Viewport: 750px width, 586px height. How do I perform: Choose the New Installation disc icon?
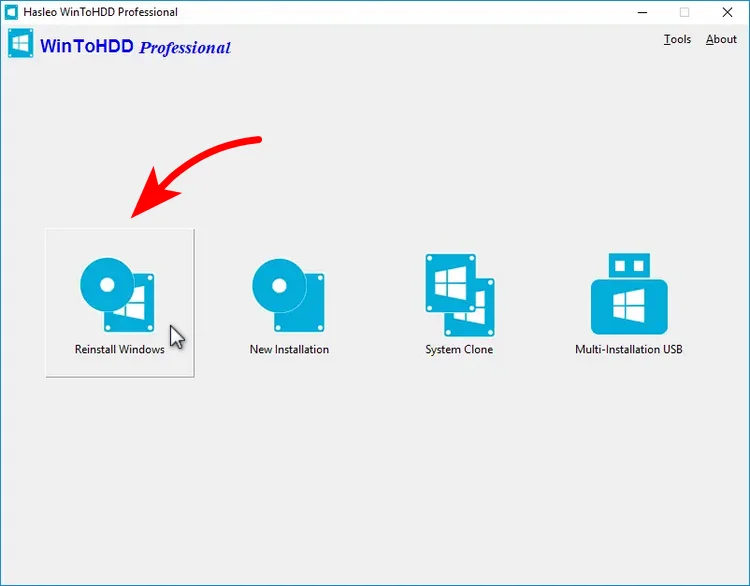288,295
